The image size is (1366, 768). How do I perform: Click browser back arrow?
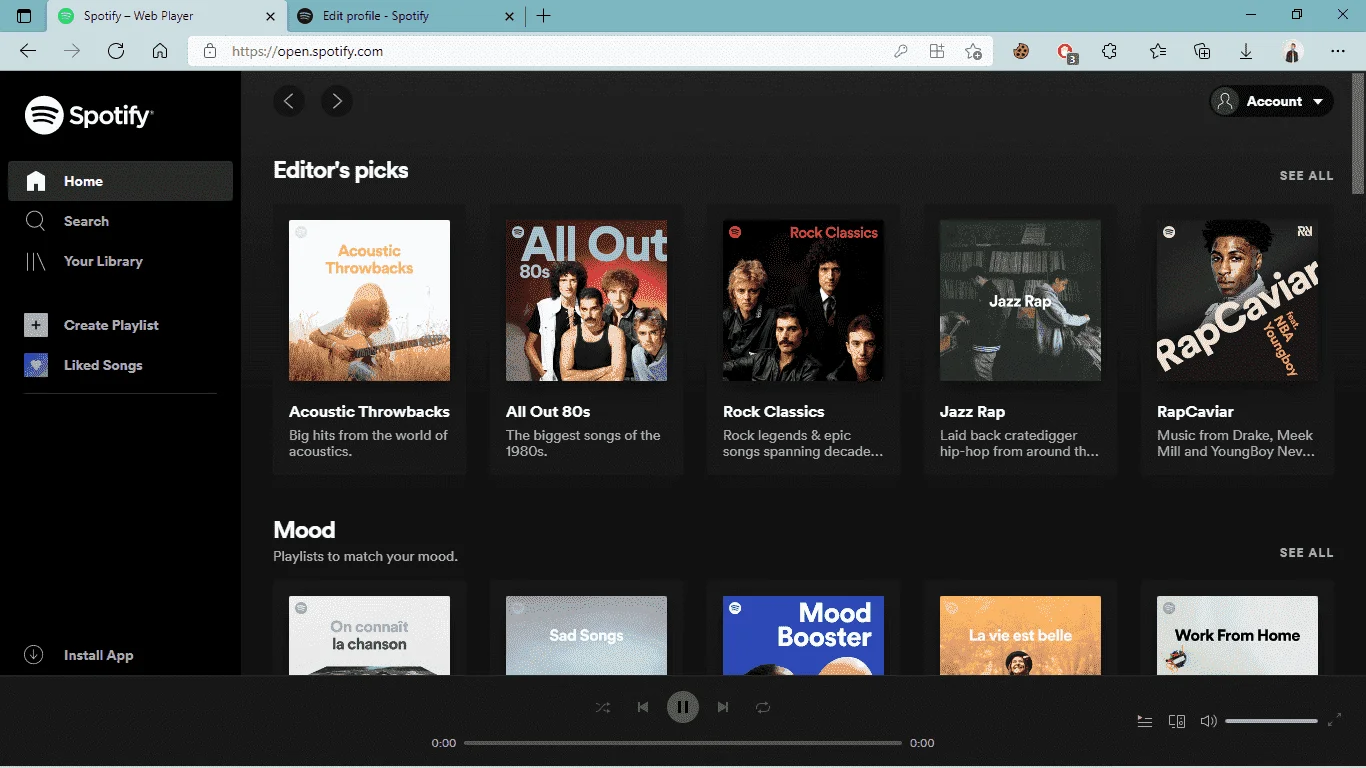click(28, 51)
